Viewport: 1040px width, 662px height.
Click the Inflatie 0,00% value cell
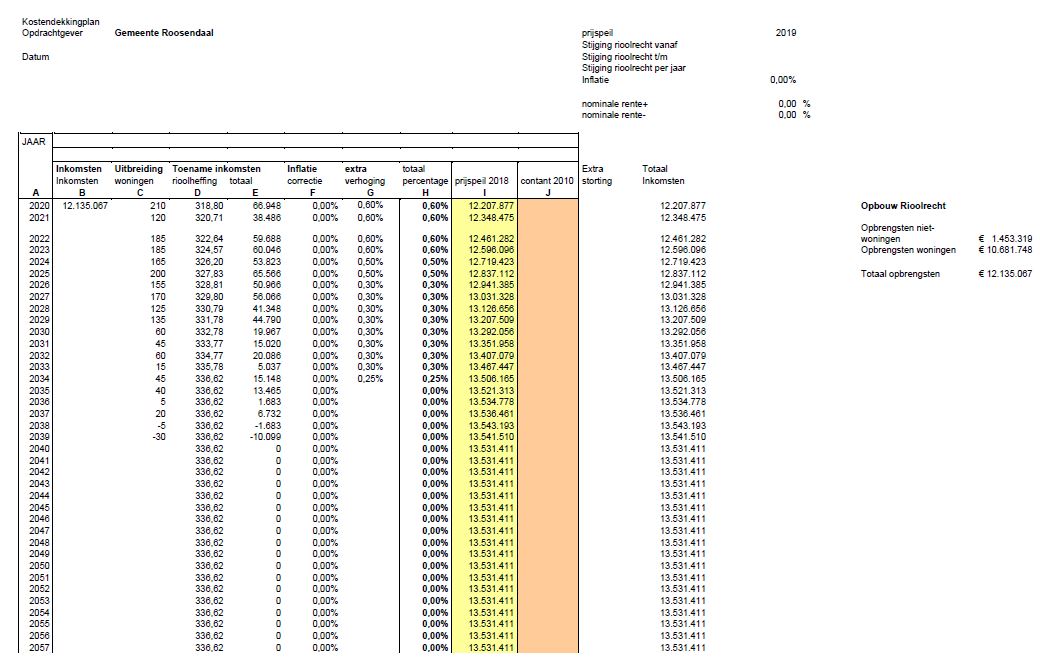(783, 80)
